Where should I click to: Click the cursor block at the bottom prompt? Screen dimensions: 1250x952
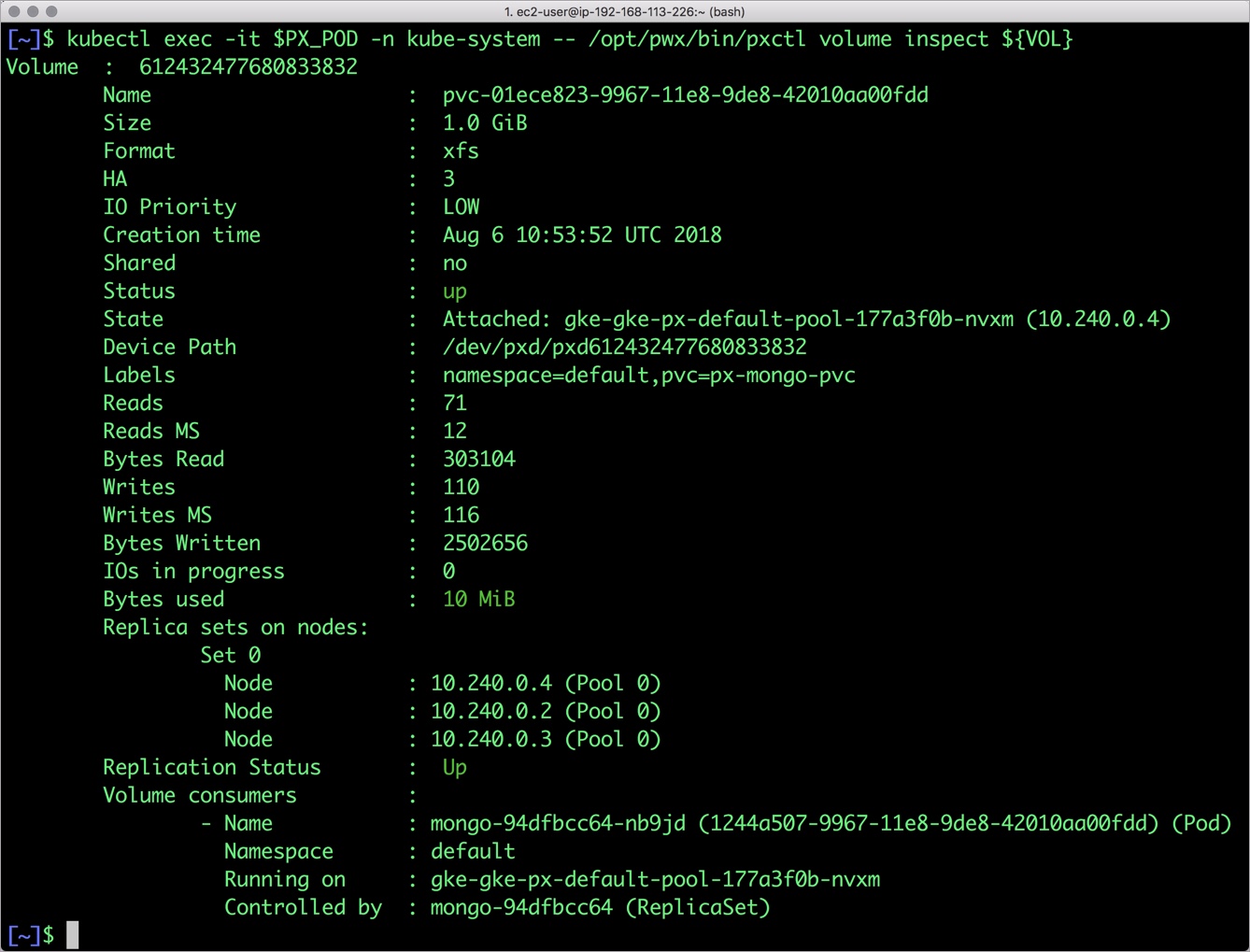(x=73, y=934)
